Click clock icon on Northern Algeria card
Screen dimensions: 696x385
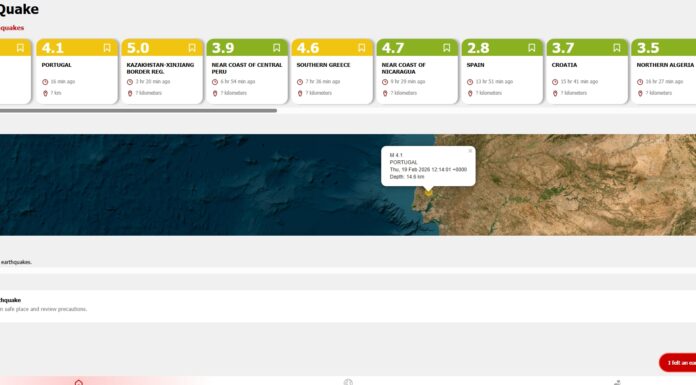tap(640, 82)
